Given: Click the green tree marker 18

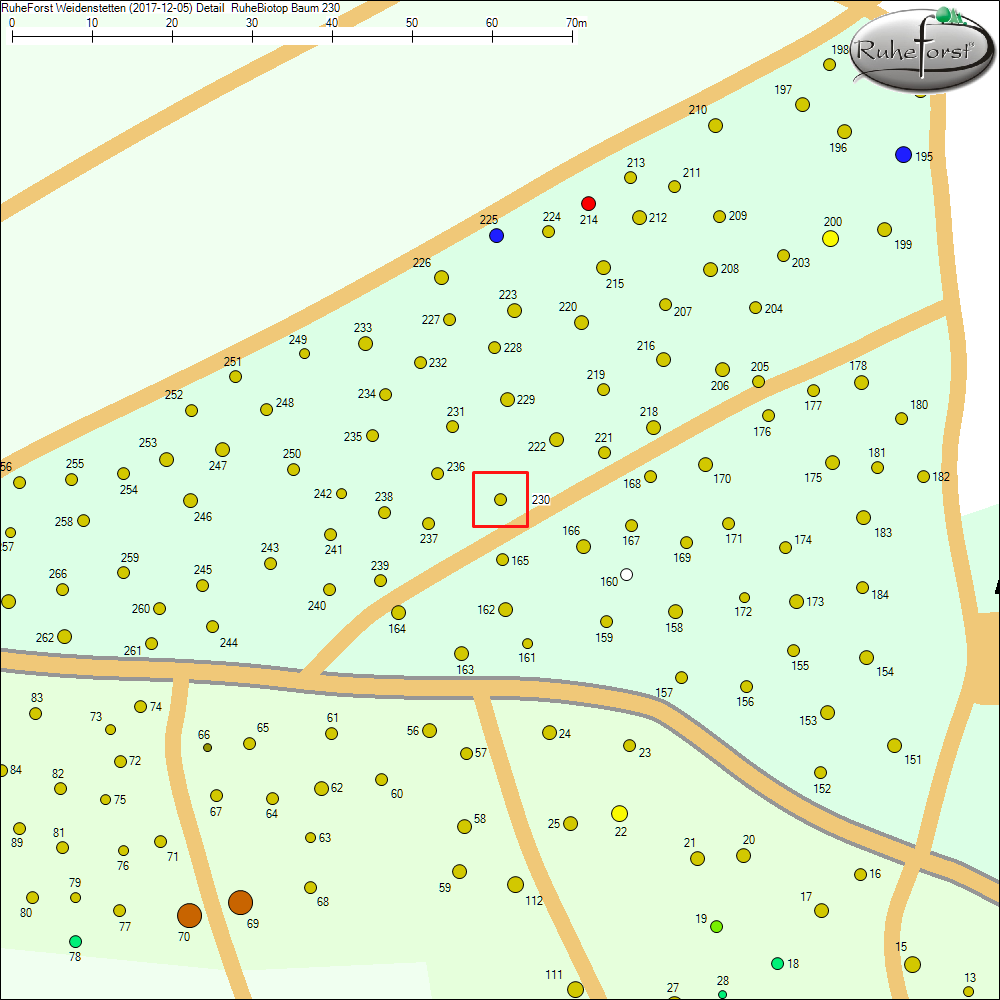Looking at the screenshot, I should 777,963.
